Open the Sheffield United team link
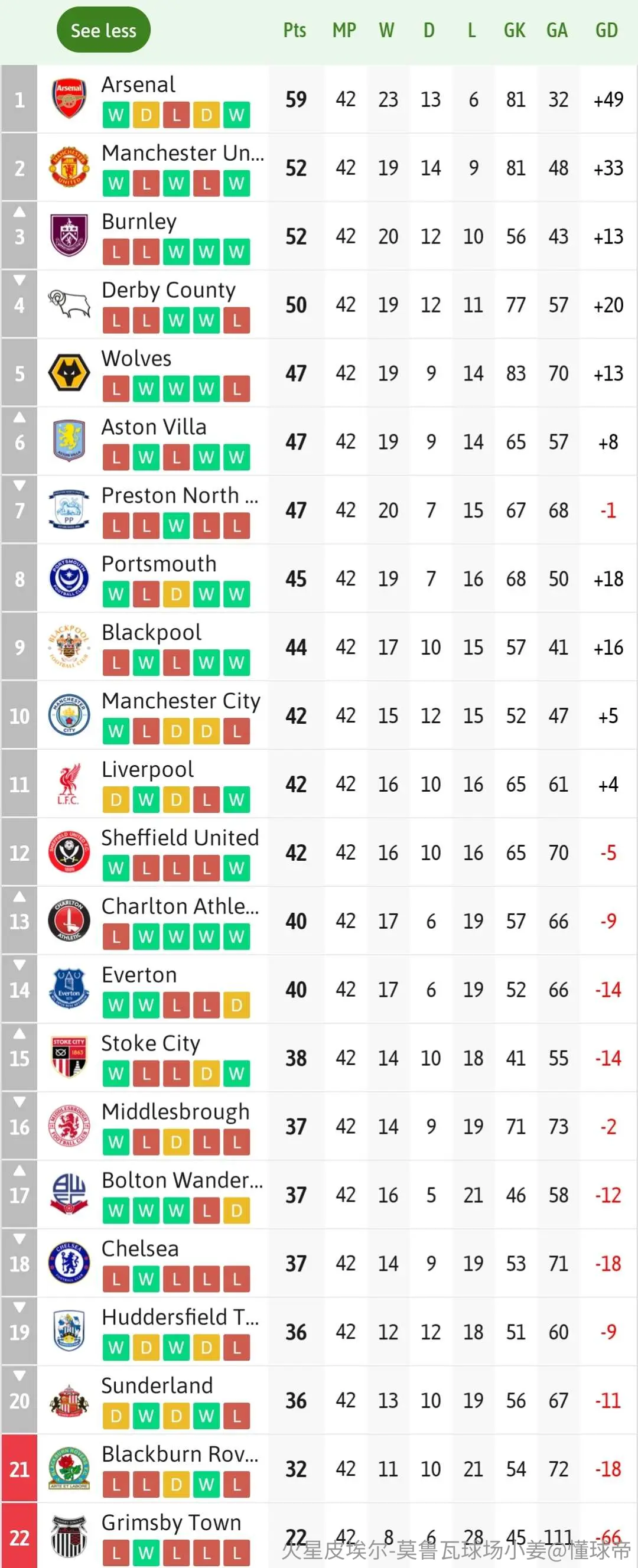The image size is (638, 1568). [x=180, y=838]
